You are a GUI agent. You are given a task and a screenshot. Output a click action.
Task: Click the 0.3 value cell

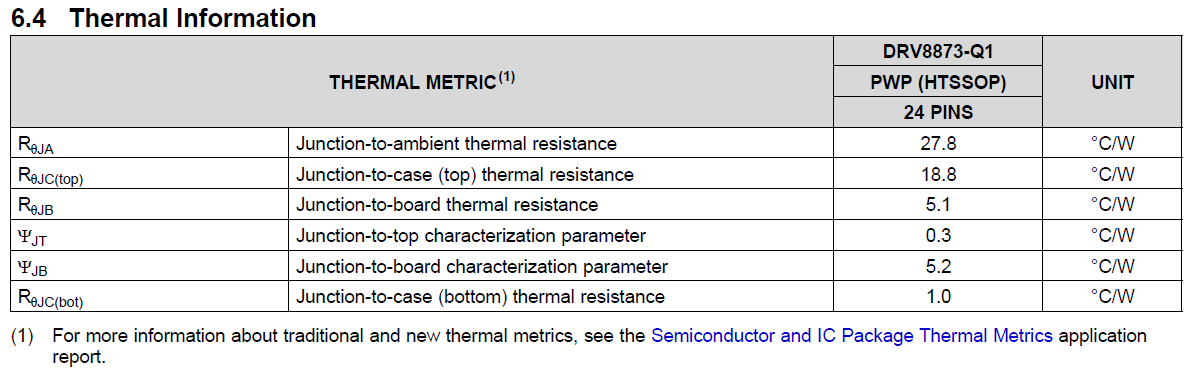pos(938,235)
